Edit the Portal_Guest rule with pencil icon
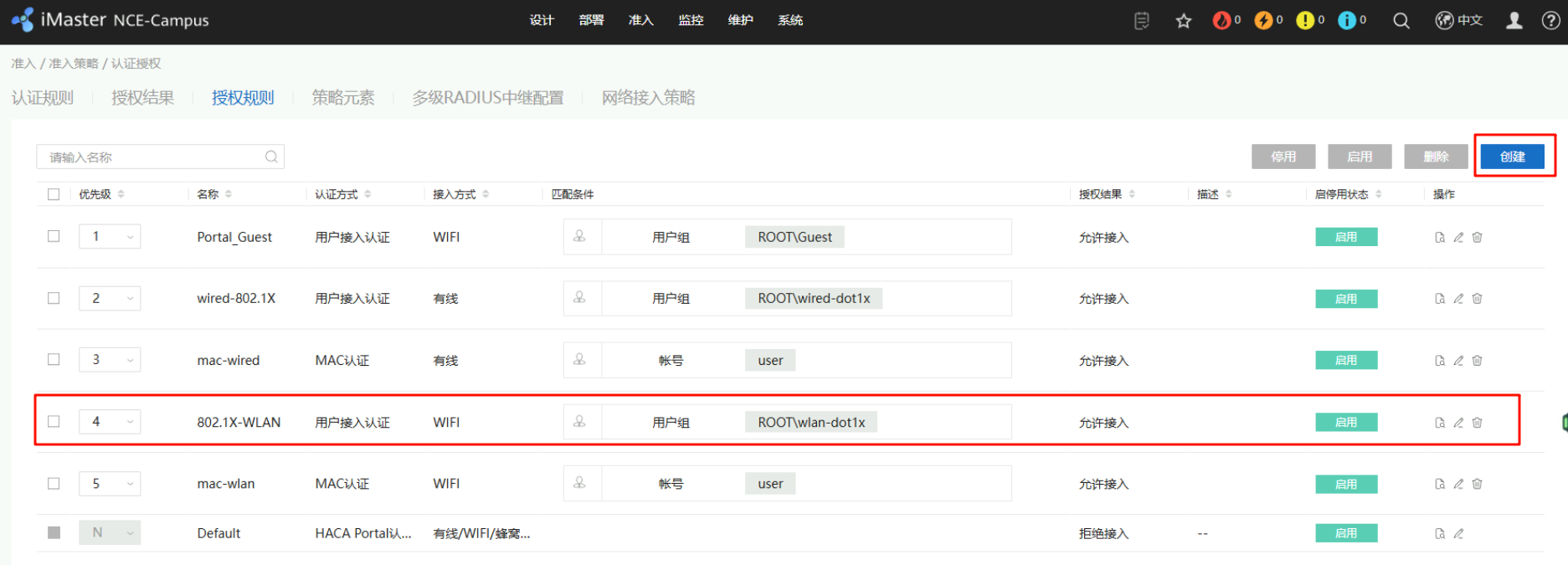The image size is (1568, 565). coord(1458,238)
